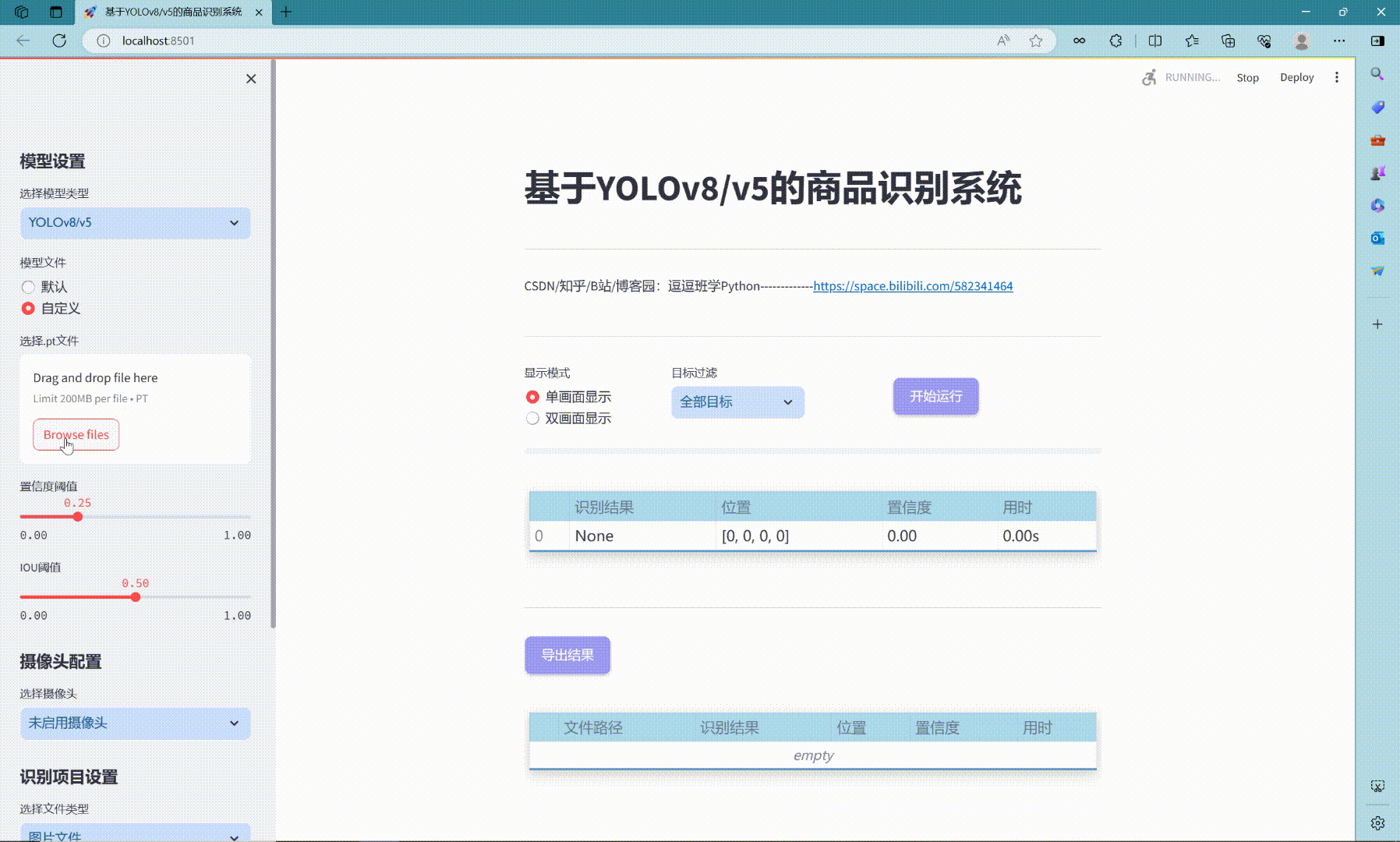The image size is (1400, 842).
Task: Open the tools briefcase sidebar icon
Action: tap(1377, 140)
